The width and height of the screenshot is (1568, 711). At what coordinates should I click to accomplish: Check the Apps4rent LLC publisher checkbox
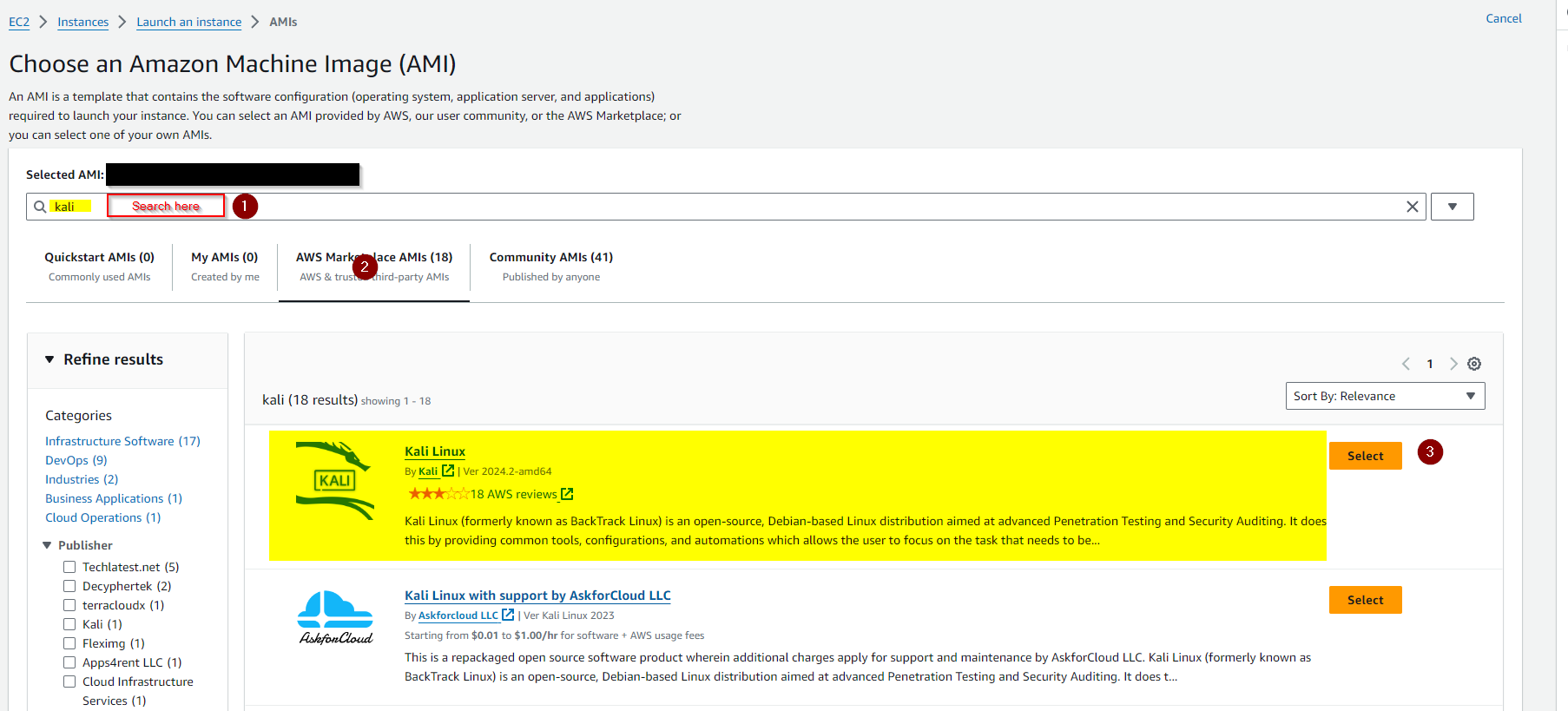tap(69, 662)
